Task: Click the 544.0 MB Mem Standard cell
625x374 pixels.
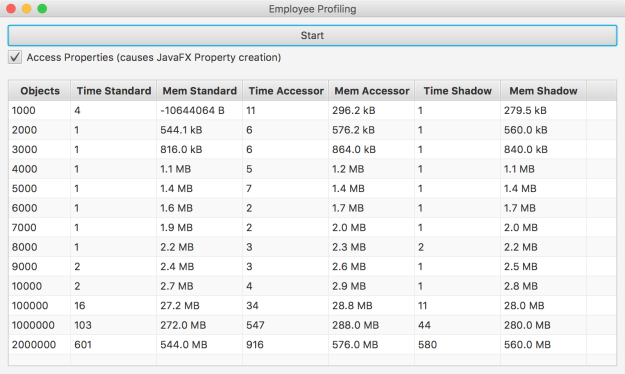Action: (199, 345)
